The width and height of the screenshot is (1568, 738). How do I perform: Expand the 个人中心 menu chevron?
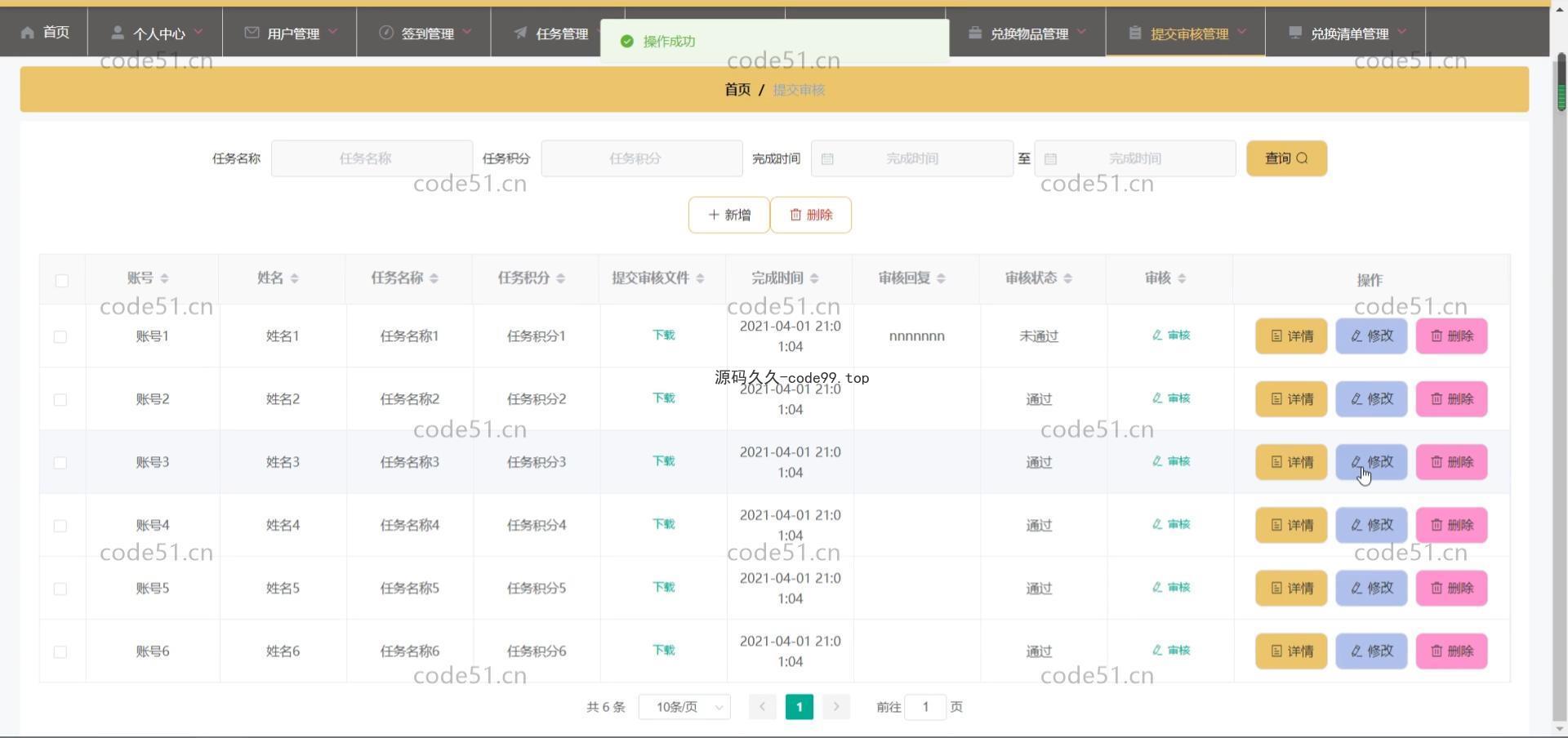tap(198, 32)
